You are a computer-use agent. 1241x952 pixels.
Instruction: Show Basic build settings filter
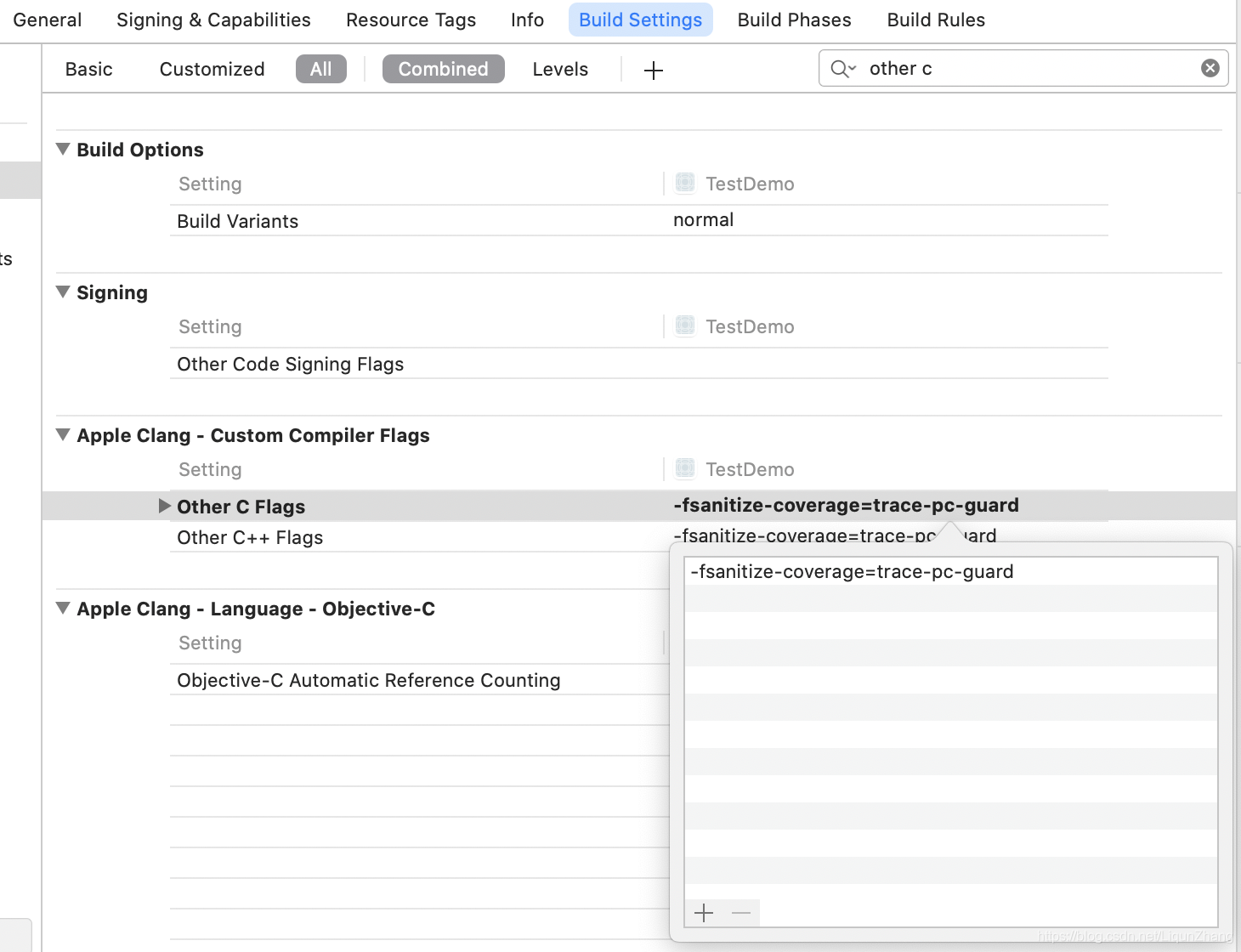pyautogui.click(x=89, y=69)
